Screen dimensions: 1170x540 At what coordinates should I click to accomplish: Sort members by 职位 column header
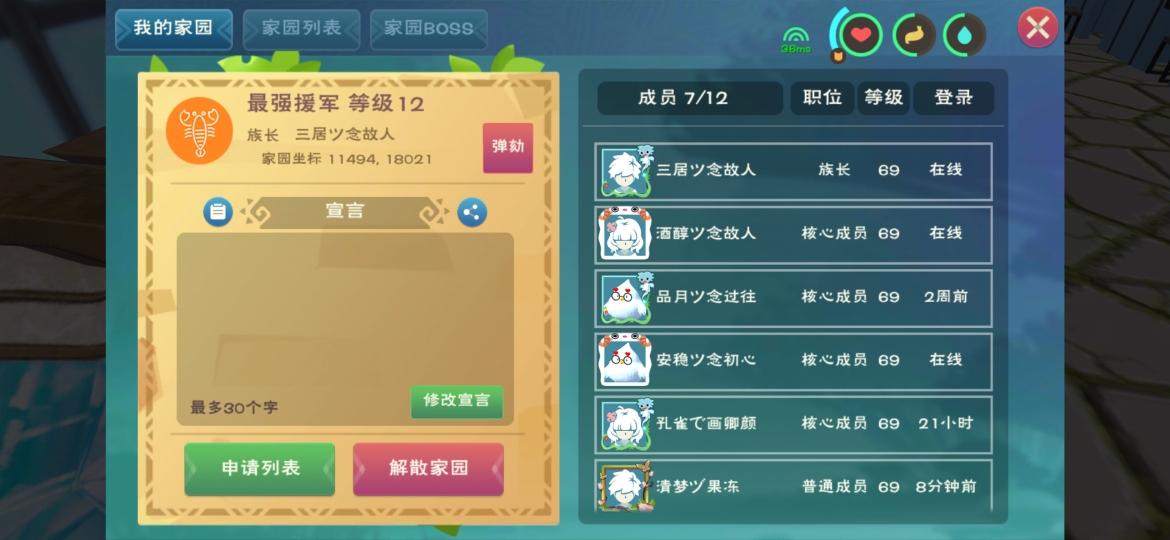(822, 98)
